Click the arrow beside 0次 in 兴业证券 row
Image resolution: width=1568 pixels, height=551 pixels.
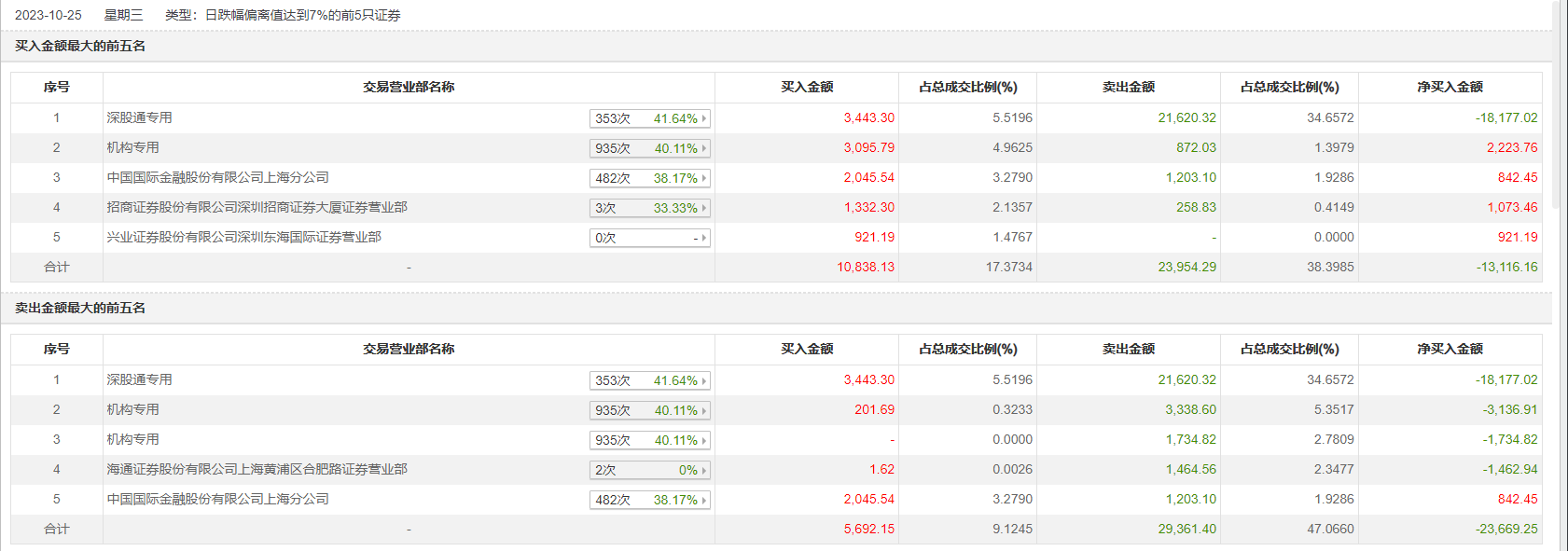[x=703, y=238]
